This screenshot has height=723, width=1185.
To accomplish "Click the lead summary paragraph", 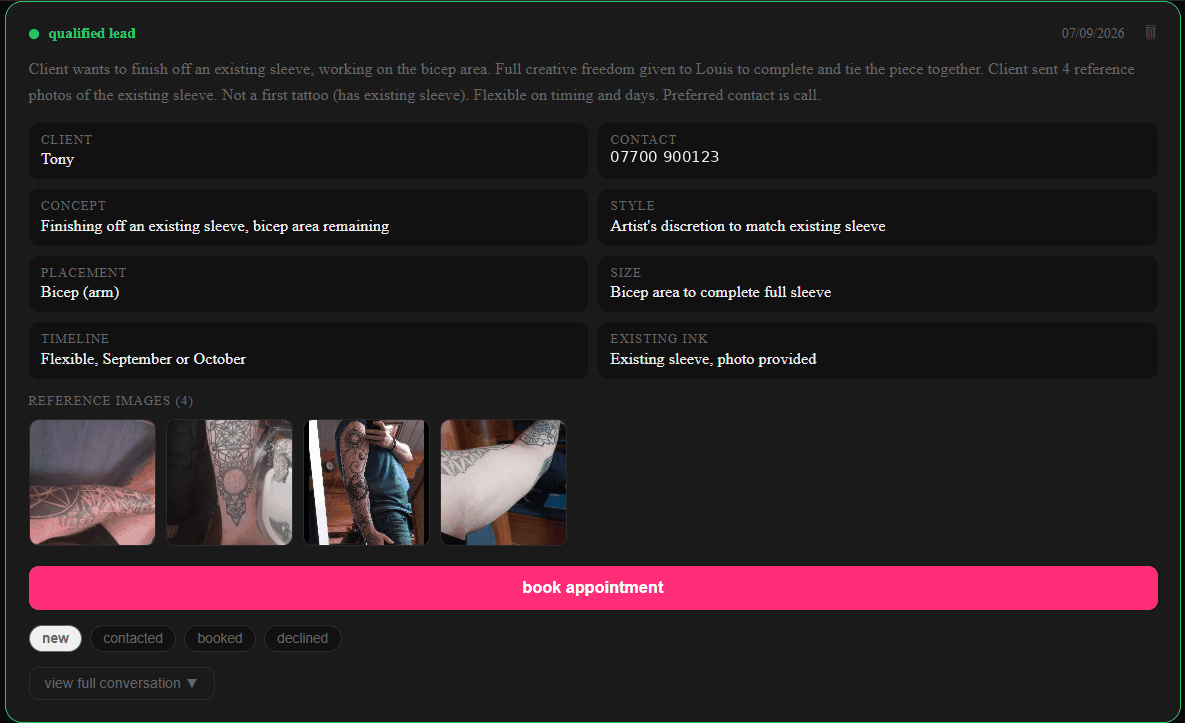I will click(582, 82).
